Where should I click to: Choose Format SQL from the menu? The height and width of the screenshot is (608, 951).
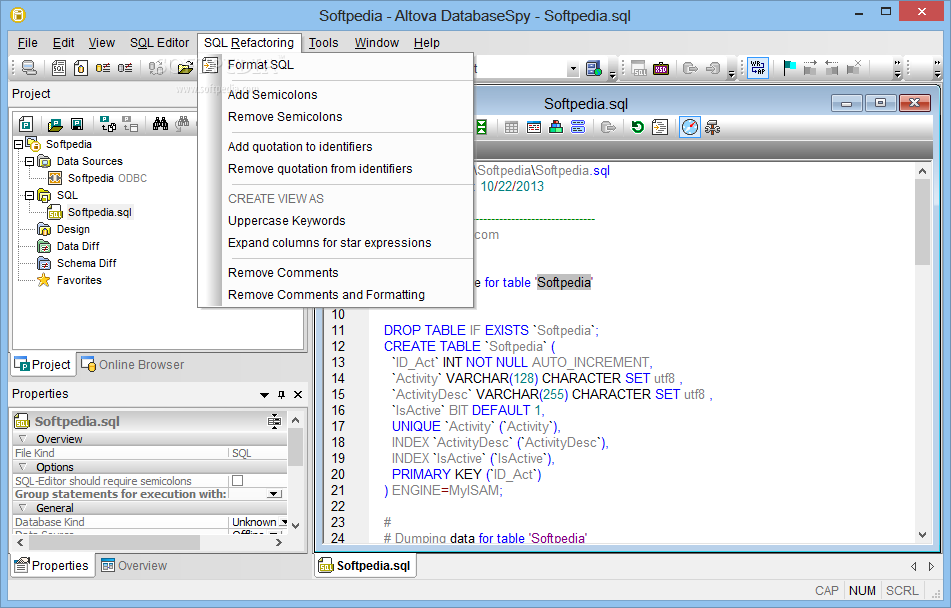pyautogui.click(x=261, y=64)
